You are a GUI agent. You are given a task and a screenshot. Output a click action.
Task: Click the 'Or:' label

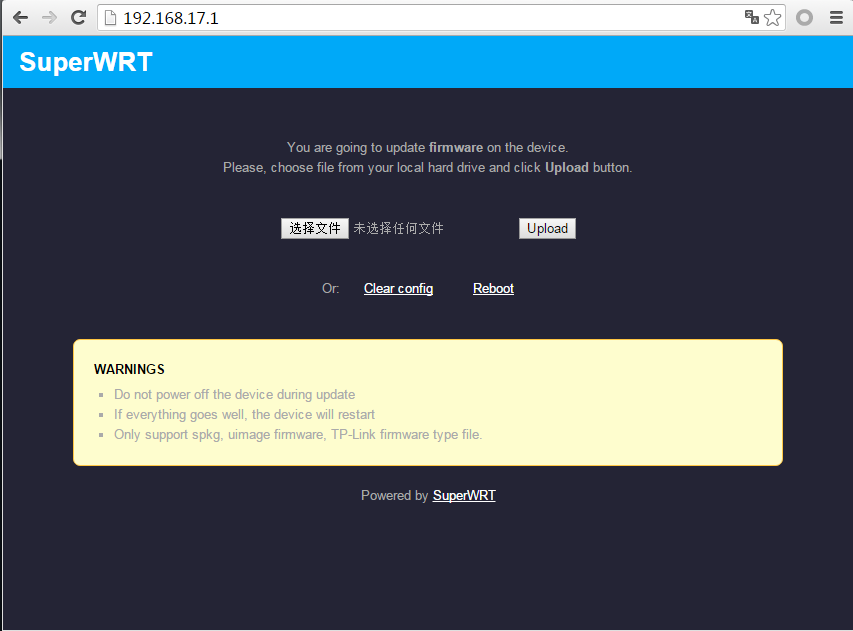(x=331, y=288)
